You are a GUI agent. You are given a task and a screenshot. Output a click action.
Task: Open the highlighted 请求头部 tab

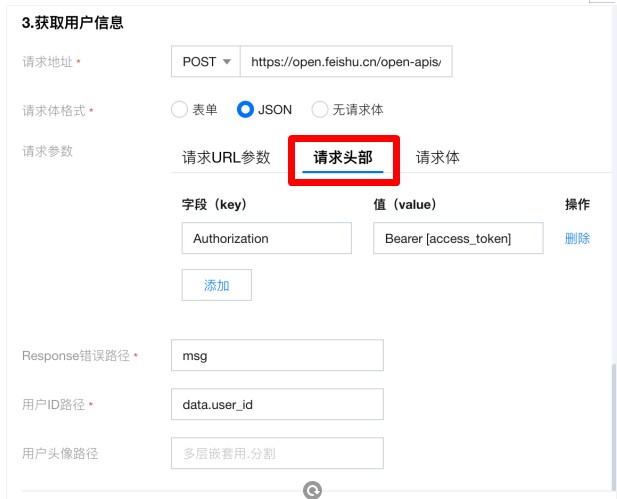[x=343, y=157]
